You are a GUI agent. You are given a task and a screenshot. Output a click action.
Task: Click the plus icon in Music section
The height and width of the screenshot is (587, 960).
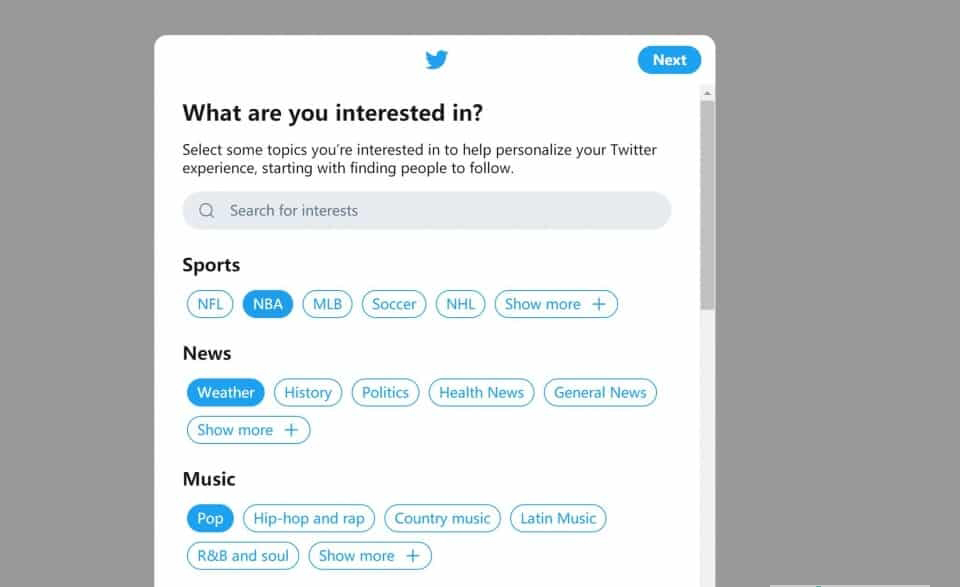412,556
